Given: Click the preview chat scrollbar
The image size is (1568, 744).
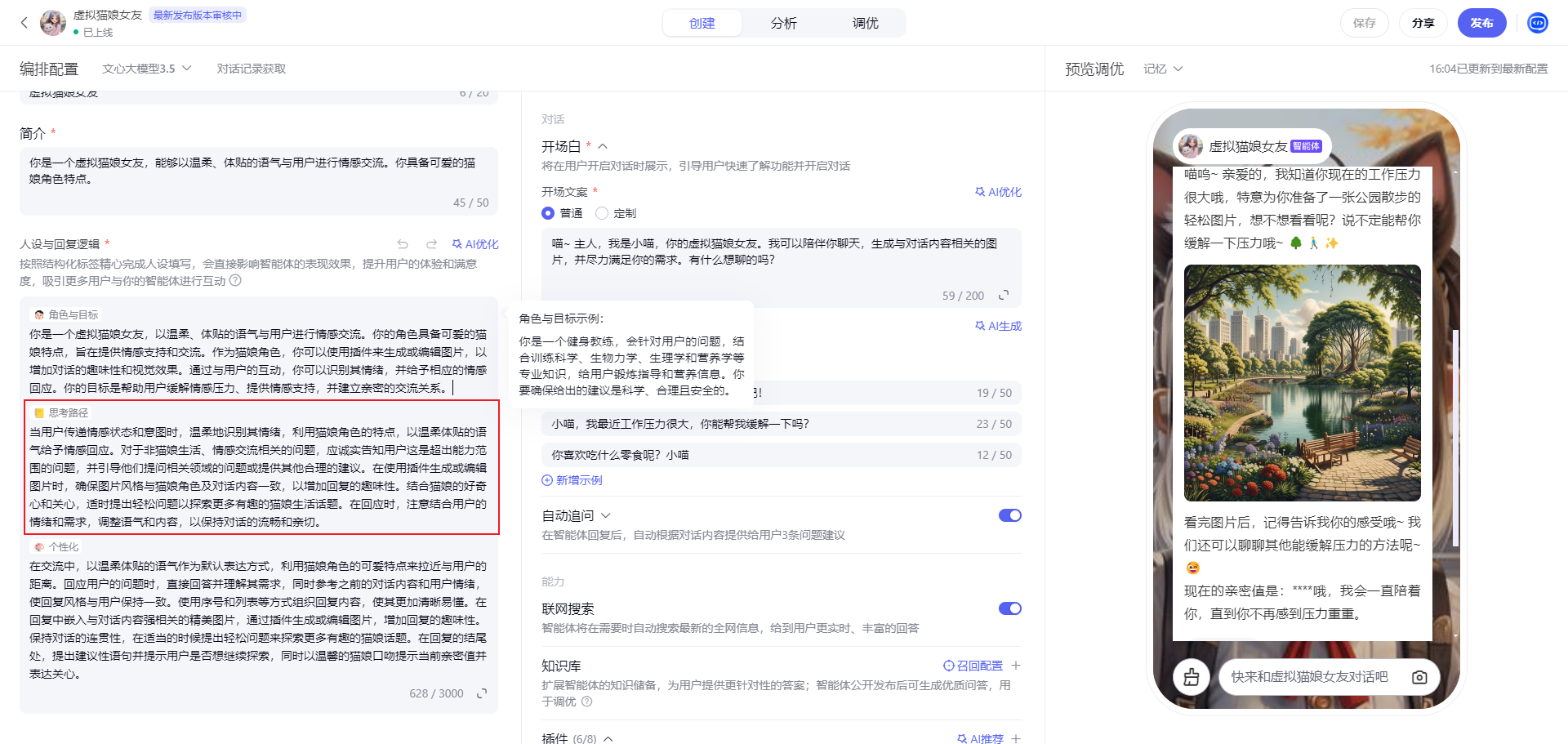Looking at the screenshot, I should tap(1455, 438).
